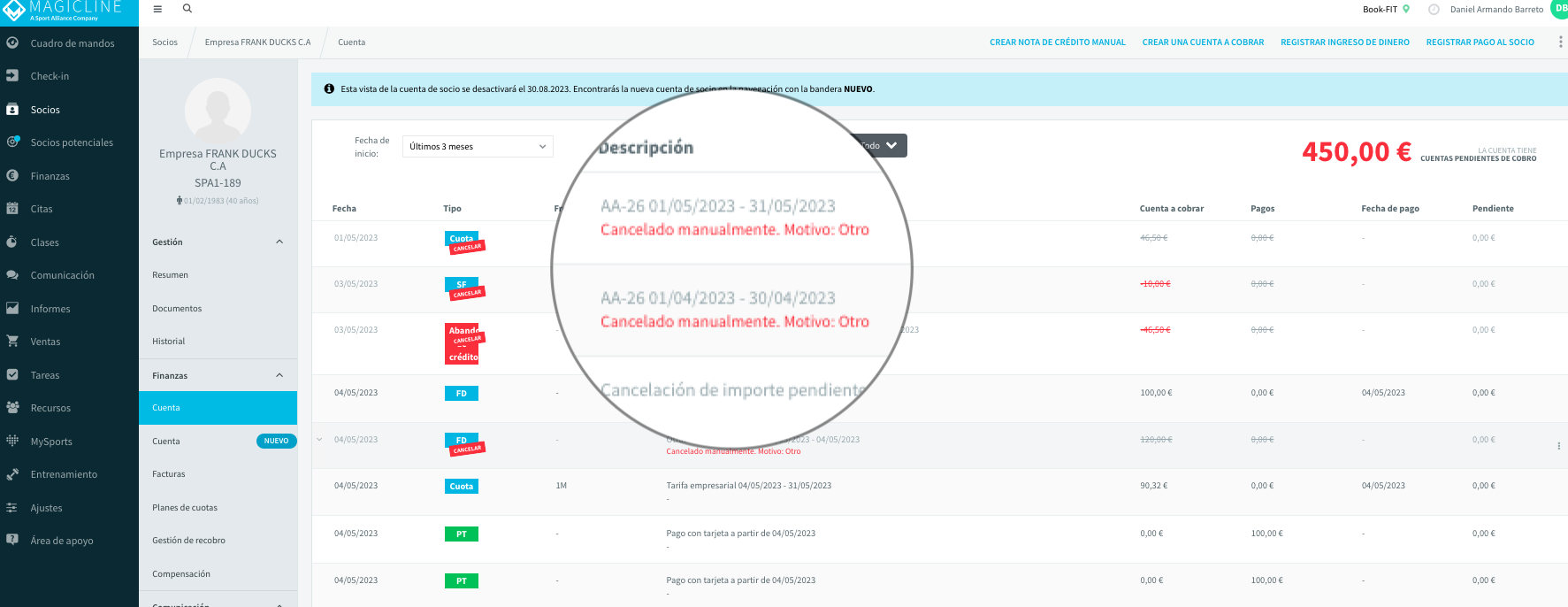Click the Tareas checkmark icon
Viewport: 1568px width, 607px height.
click(12, 374)
